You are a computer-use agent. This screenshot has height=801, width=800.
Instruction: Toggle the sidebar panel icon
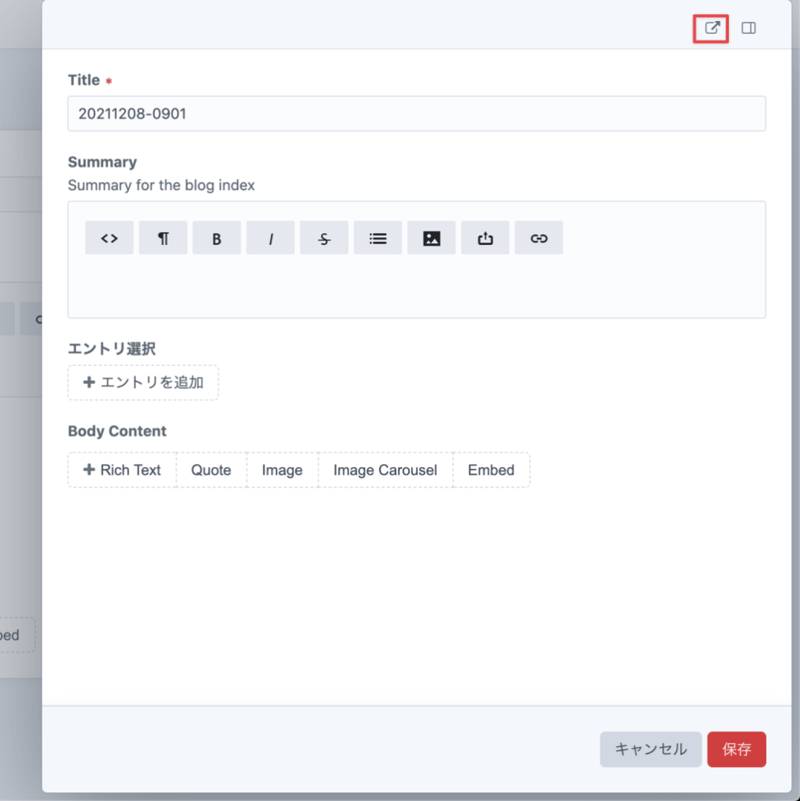(748, 28)
